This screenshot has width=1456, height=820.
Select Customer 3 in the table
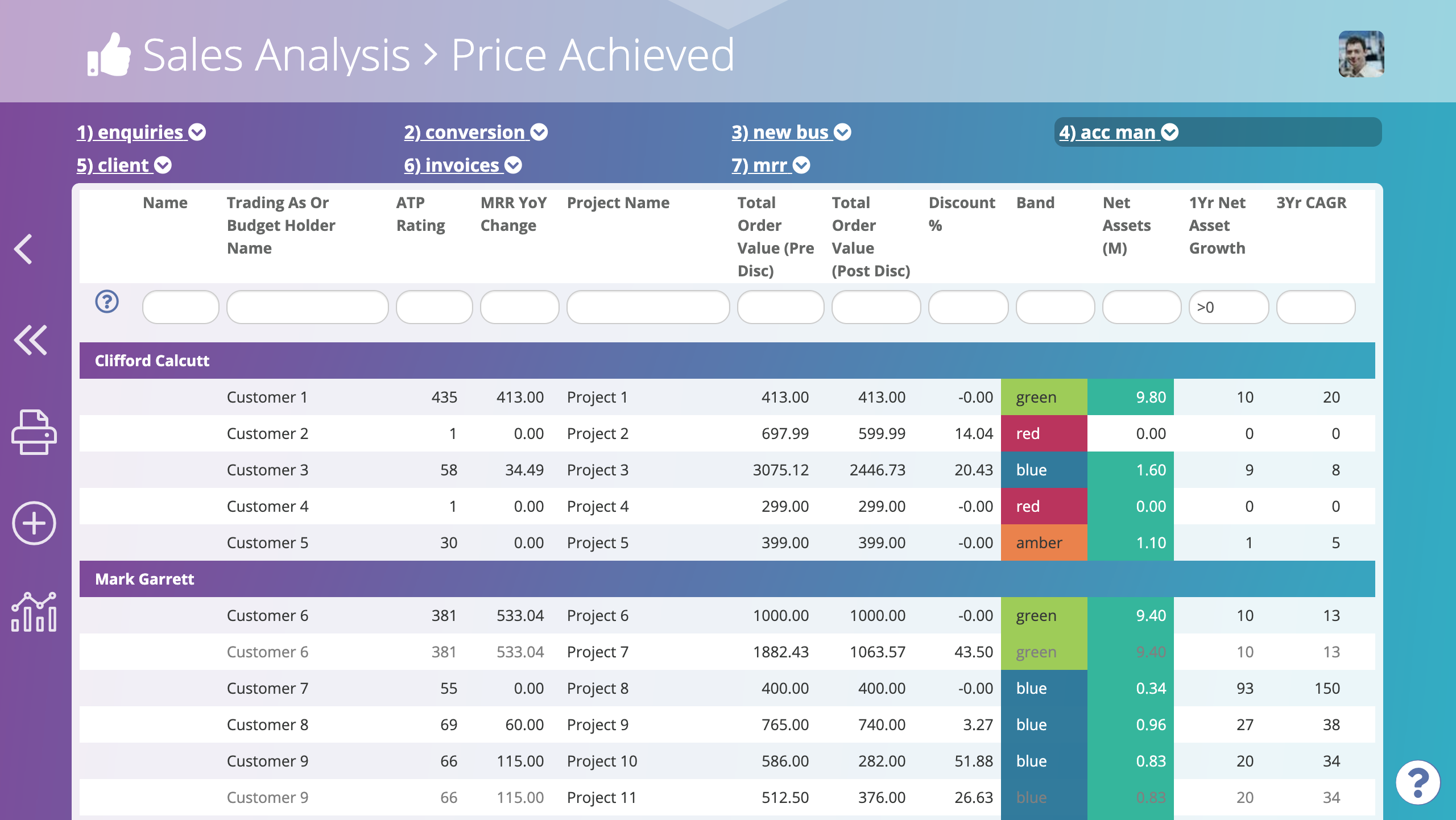tap(267, 470)
